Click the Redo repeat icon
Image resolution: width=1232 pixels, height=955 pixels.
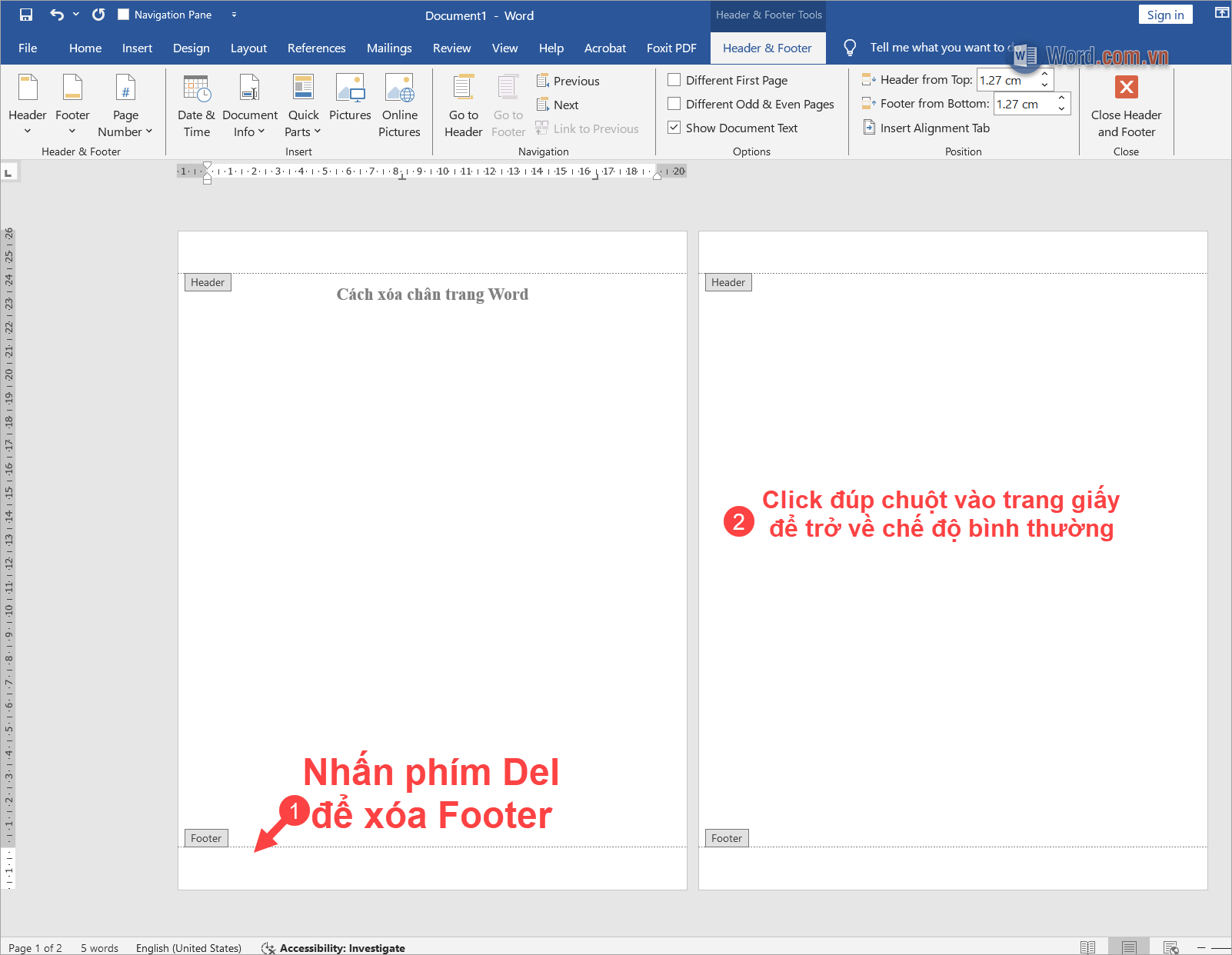pyautogui.click(x=98, y=15)
